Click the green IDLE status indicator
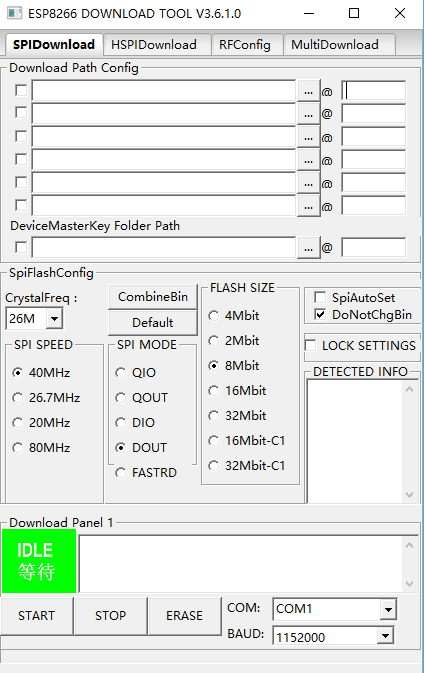This screenshot has height=673, width=424. [39, 561]
